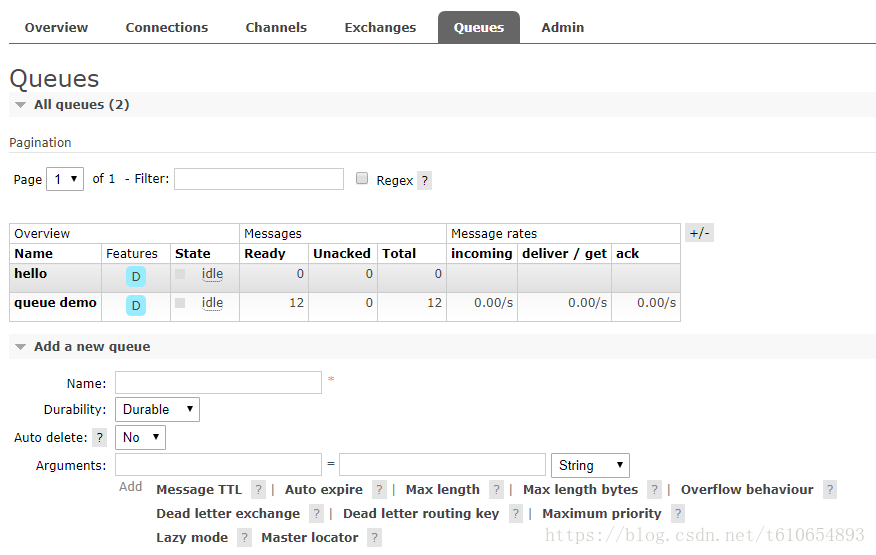Open the queue demo details
The width and height of the screenshot is (876, 555).
click(x=55, y=302)
